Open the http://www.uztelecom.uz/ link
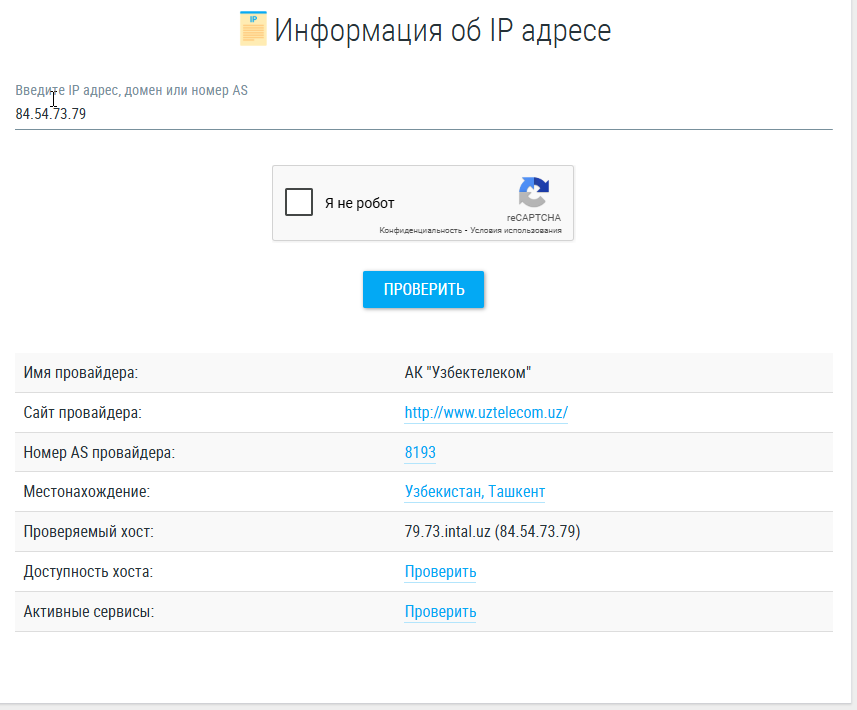The image size is (857, 710). point(486,413)
